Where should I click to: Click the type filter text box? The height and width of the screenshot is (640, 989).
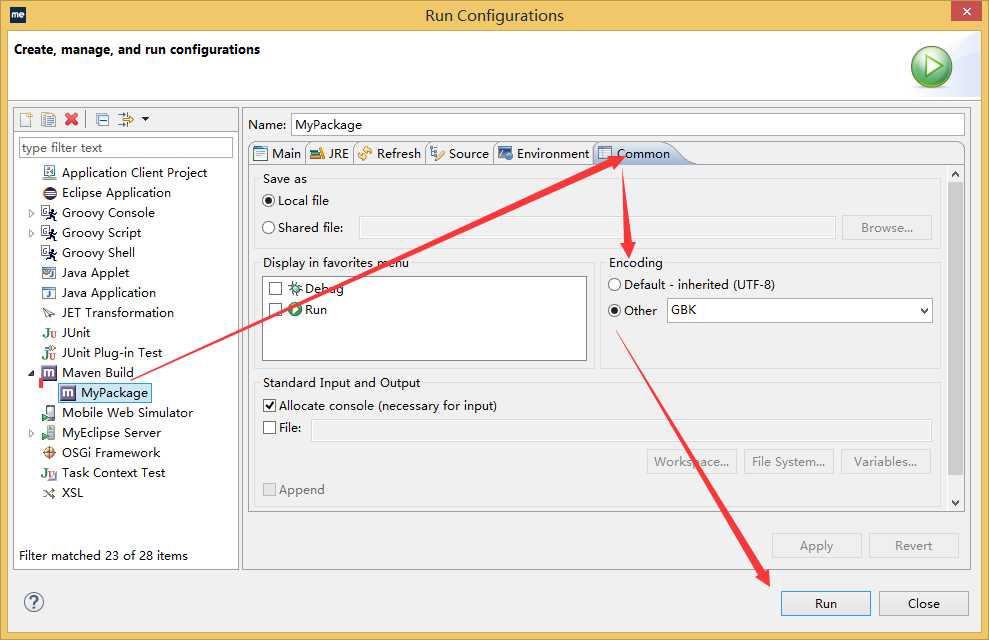point(126,148)
